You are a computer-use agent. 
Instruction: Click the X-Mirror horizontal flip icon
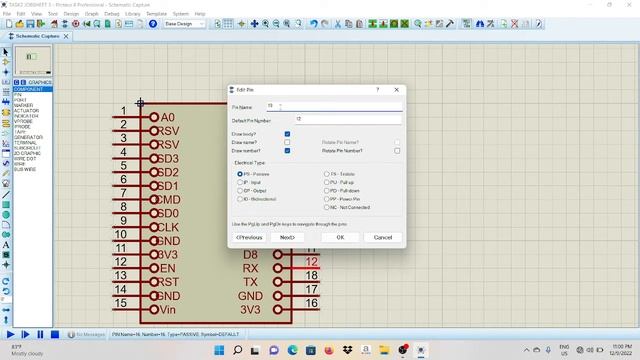[x=6, y=311]
